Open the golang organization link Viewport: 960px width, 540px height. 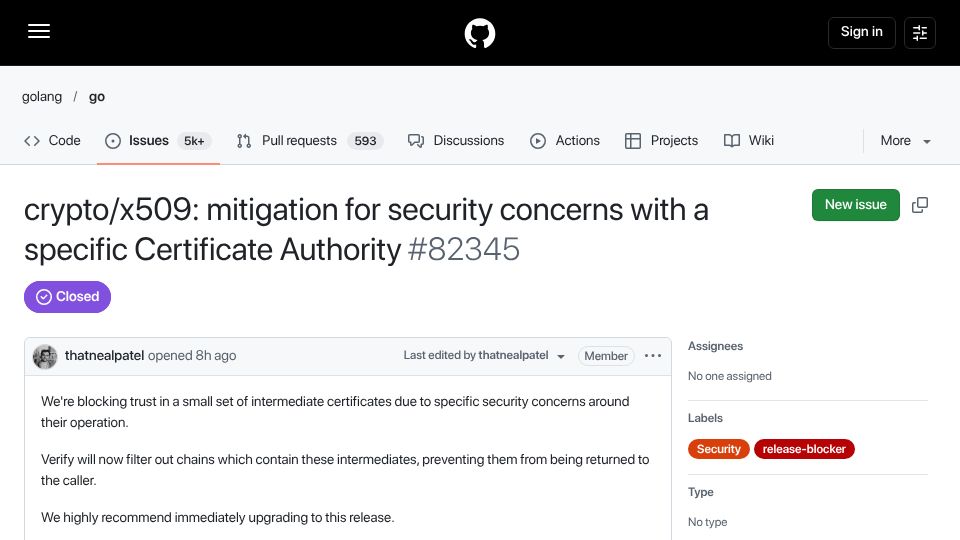click(42, 97)
